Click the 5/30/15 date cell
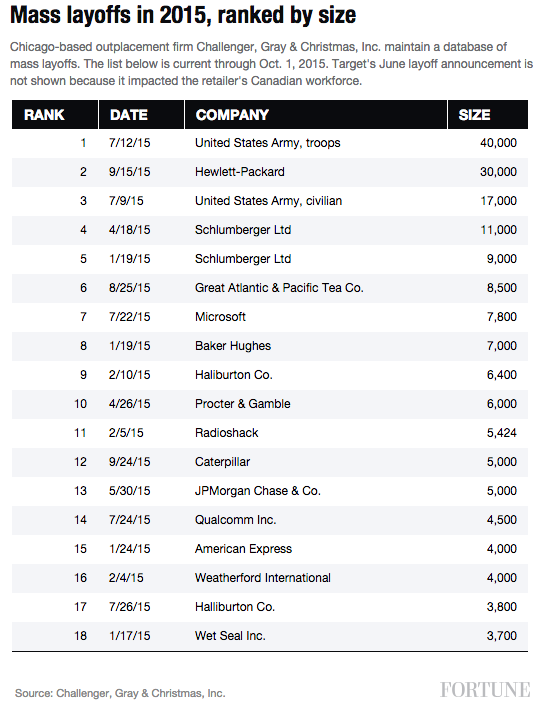This screenshot has width=545, height=710. pos(129,491)
